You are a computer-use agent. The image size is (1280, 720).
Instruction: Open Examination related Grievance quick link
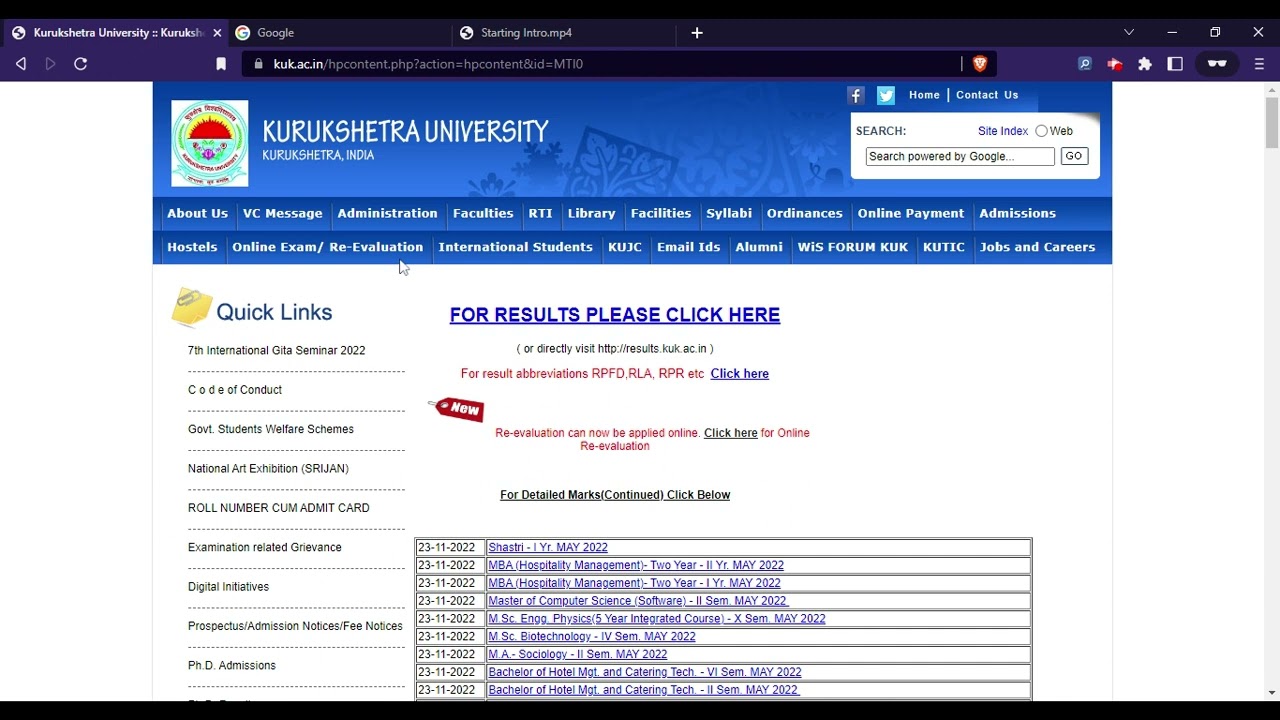pyautogui.click(x=265, y=547)
